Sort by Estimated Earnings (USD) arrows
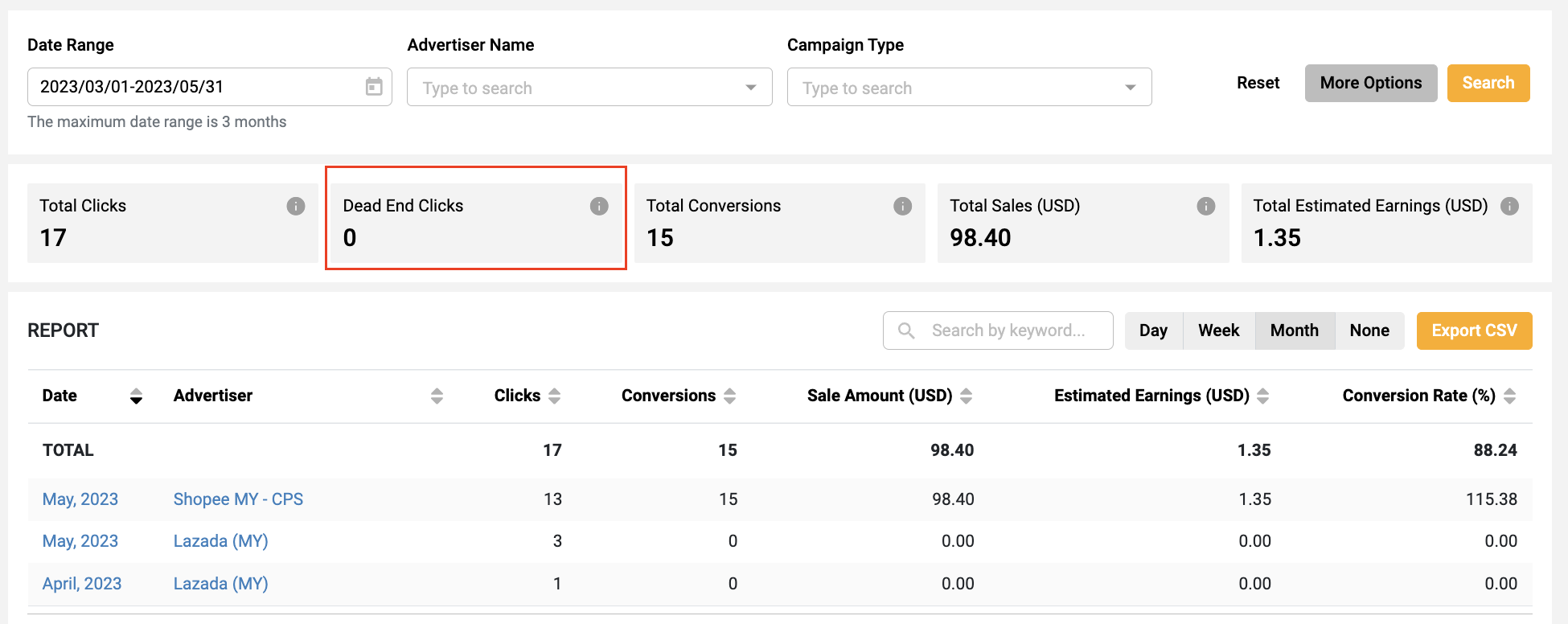The width and height of the screenshot is (1568, 624). (1262, 396)
